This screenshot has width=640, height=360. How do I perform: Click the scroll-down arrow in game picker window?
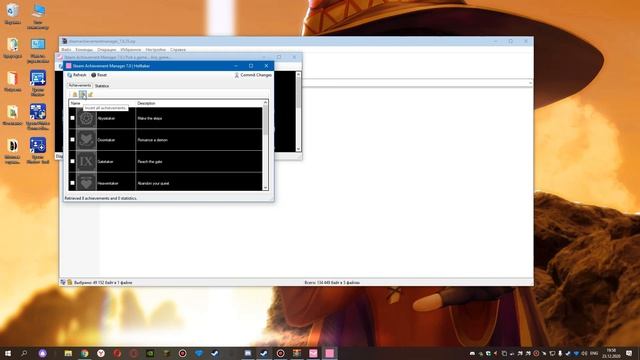tap(298, 149)
